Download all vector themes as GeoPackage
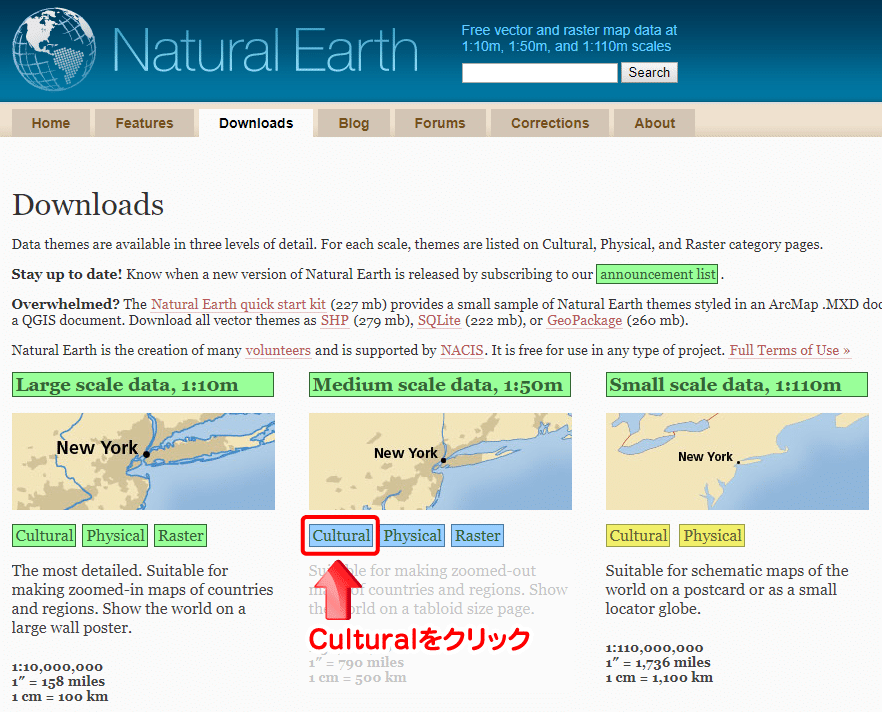This screenshot has width=882, height=712. coord(584,321)
